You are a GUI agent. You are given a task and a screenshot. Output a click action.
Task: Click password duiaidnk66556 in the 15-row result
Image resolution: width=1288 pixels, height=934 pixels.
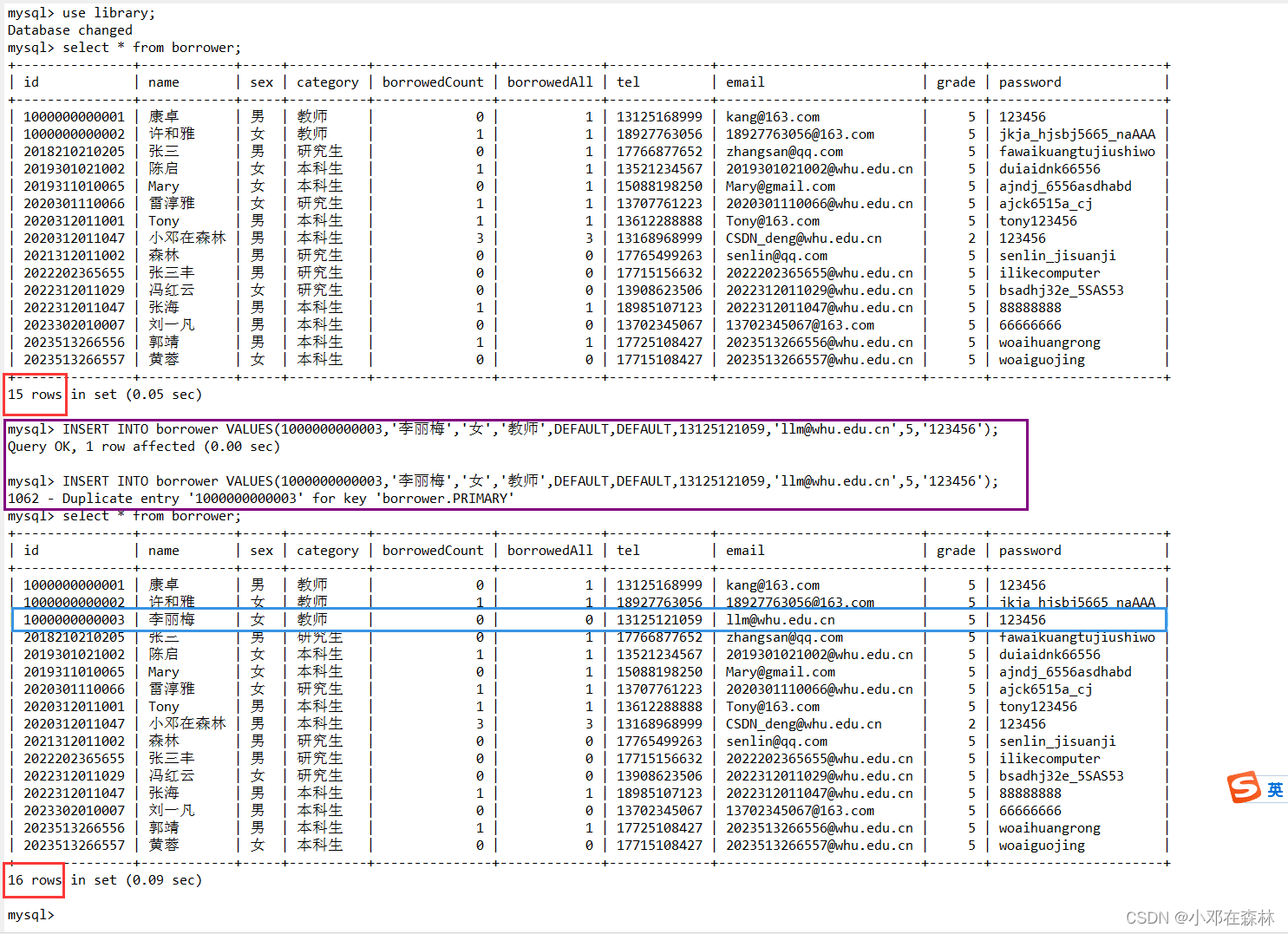click(1049, 169)
